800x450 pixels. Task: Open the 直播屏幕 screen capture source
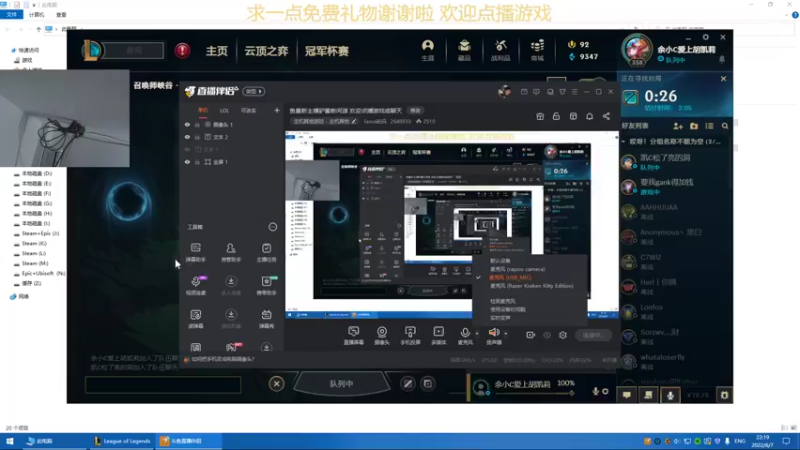(353, 336)
